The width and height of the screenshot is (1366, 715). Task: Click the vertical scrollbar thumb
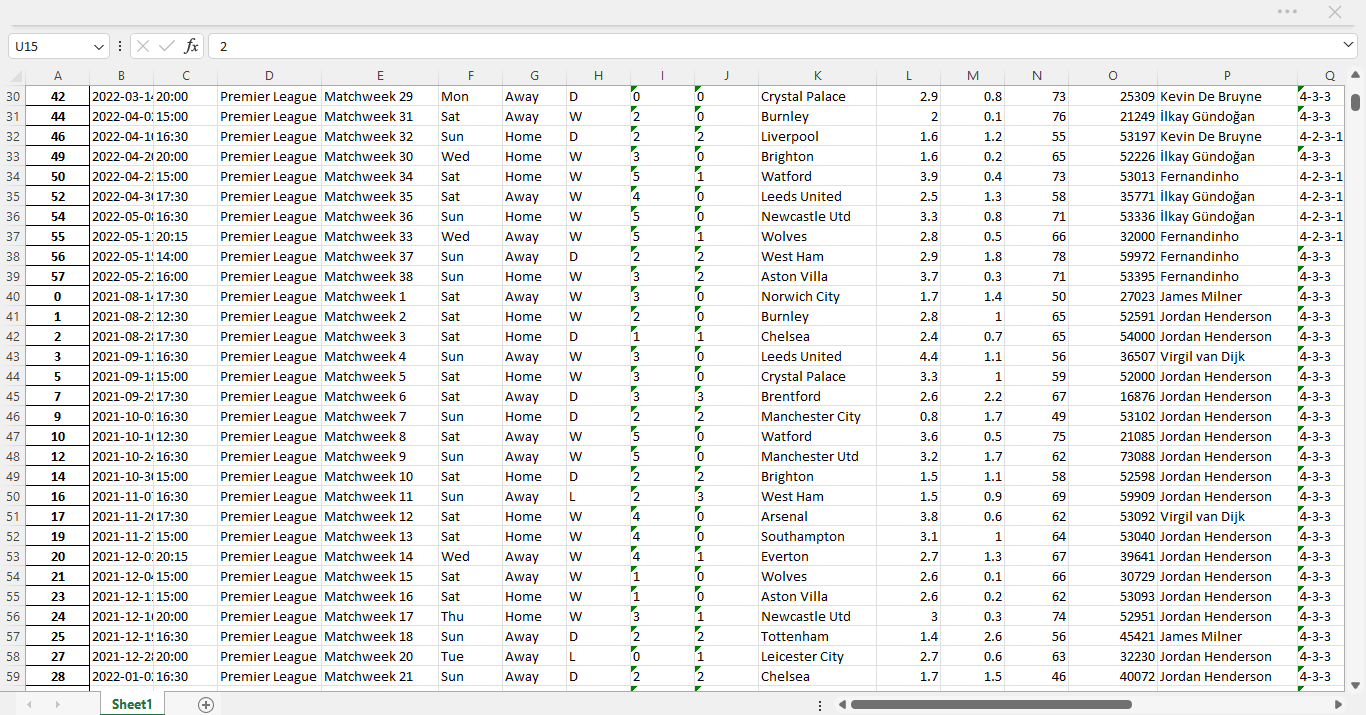point(1357,103)
